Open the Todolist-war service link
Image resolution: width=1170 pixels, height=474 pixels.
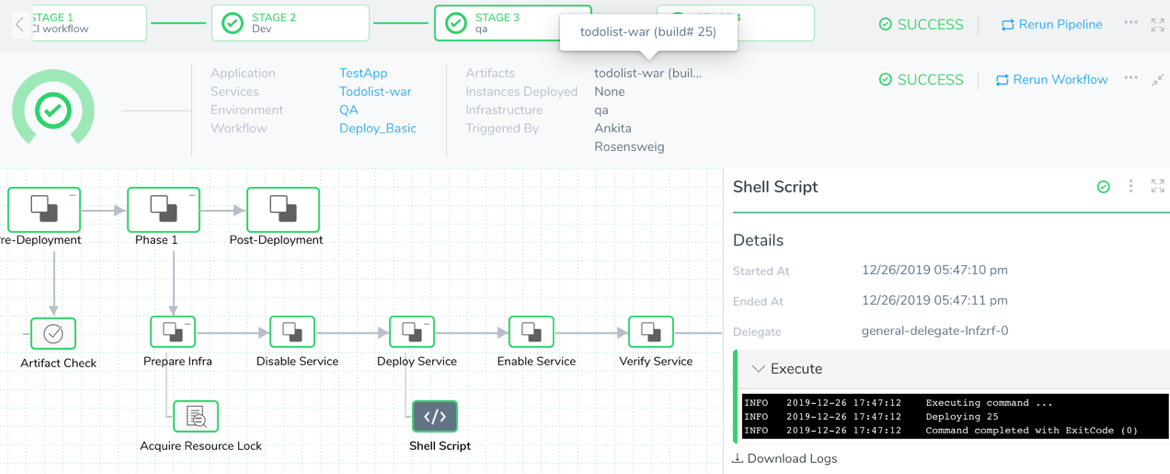click(375, 92)
